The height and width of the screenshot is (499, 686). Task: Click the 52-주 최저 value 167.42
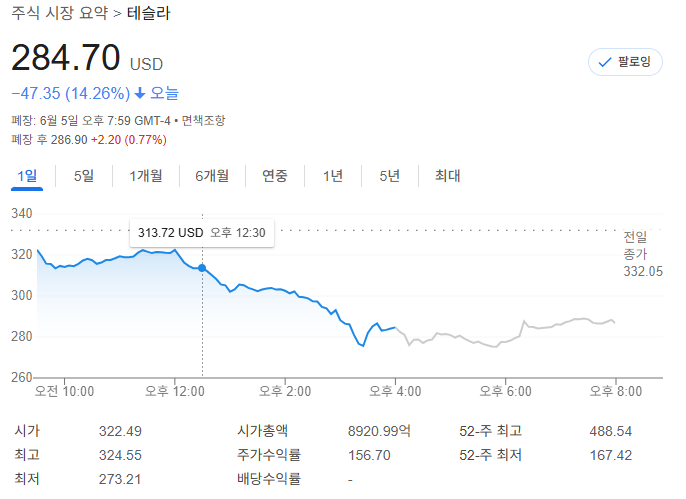(x=611, y=455)
